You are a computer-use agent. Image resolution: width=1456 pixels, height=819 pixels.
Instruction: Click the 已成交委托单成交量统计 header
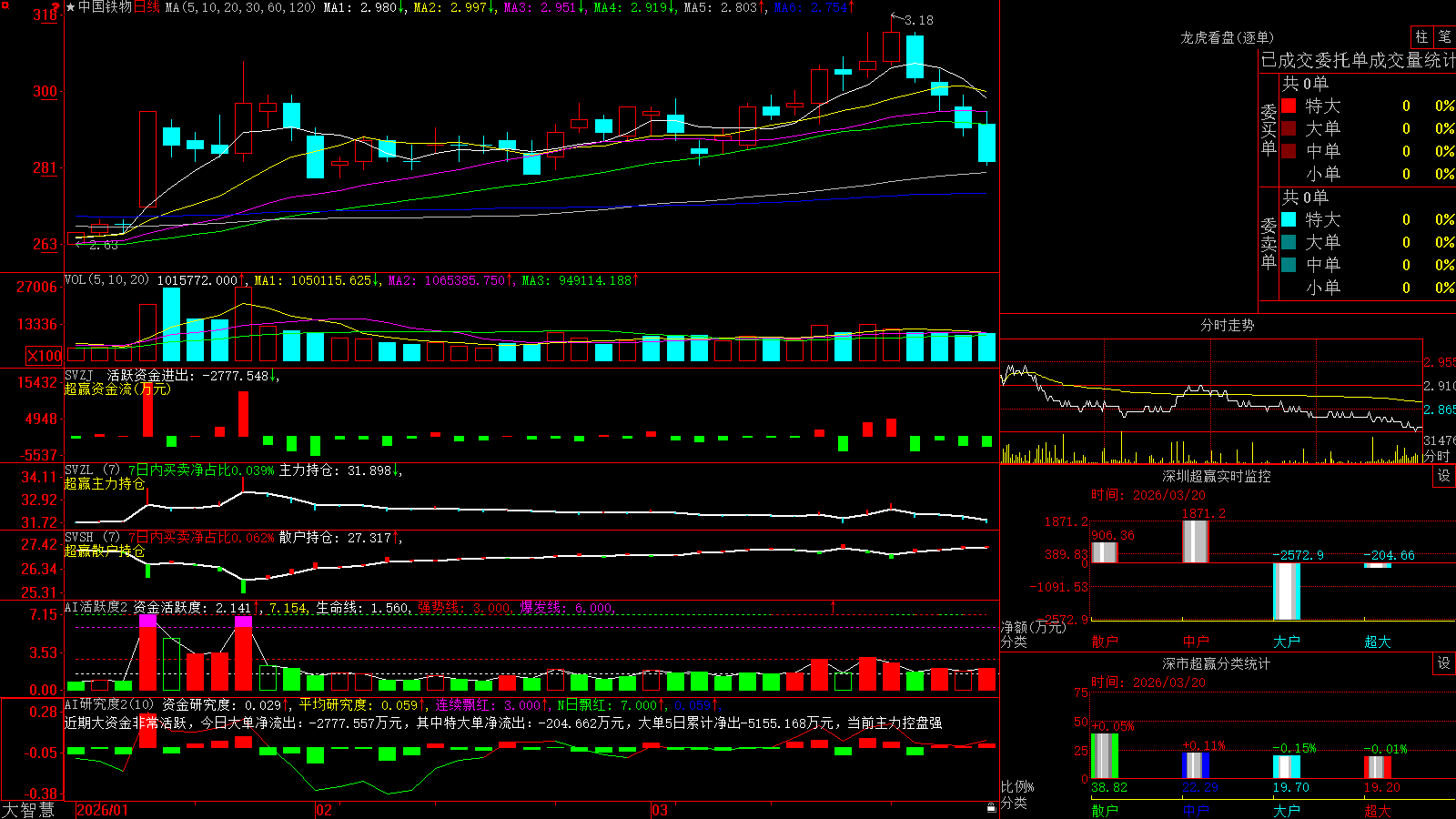(x=1358, y=60)
